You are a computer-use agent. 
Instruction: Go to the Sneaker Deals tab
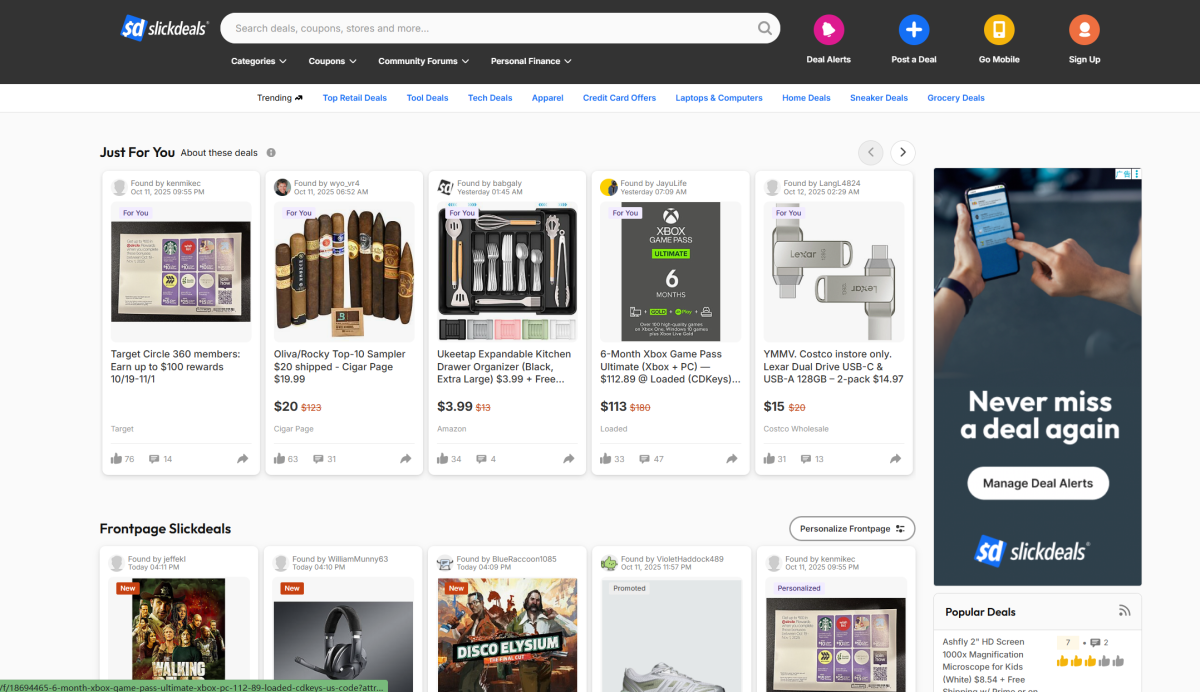click(x=878, y=98)
